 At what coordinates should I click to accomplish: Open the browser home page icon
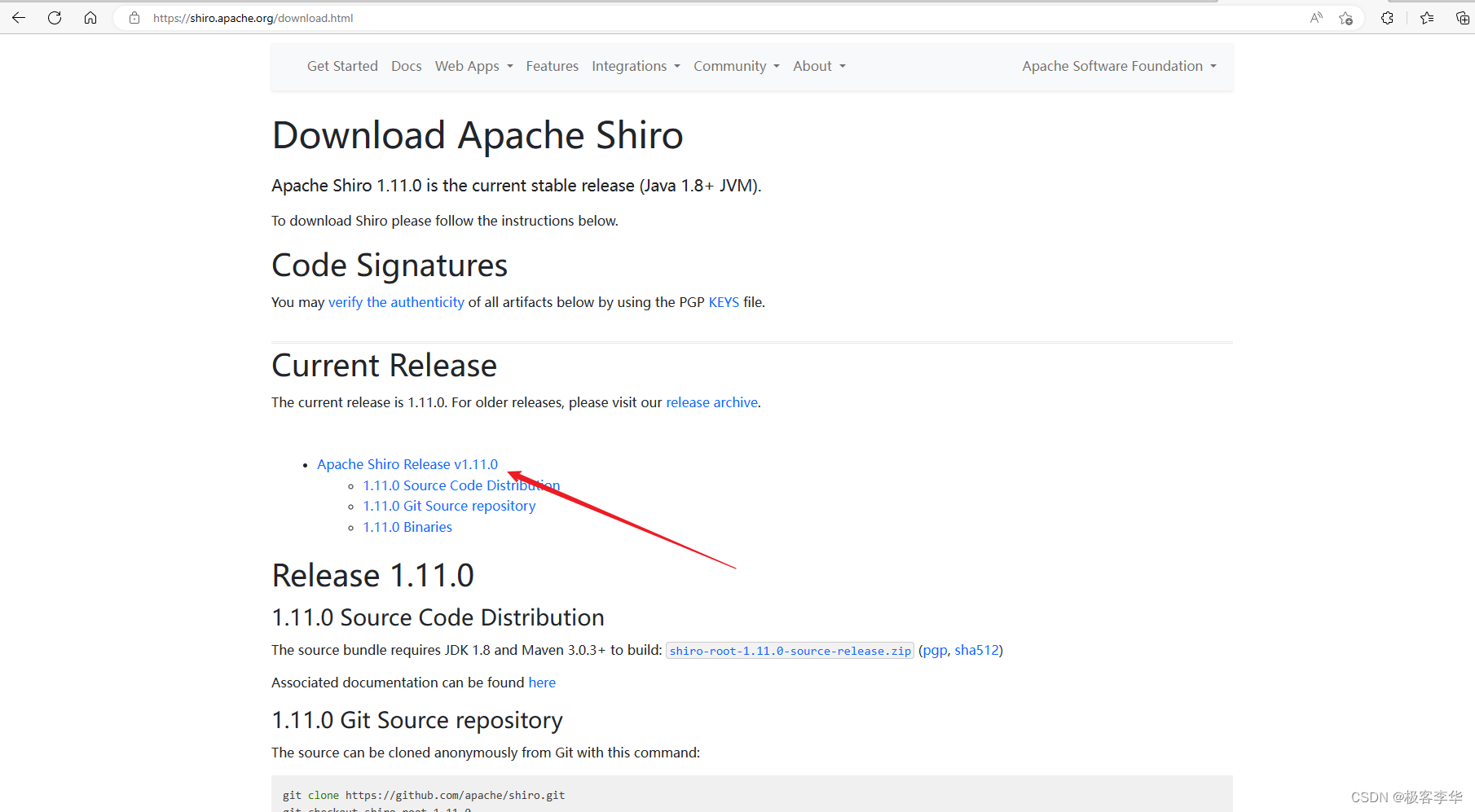90,18
